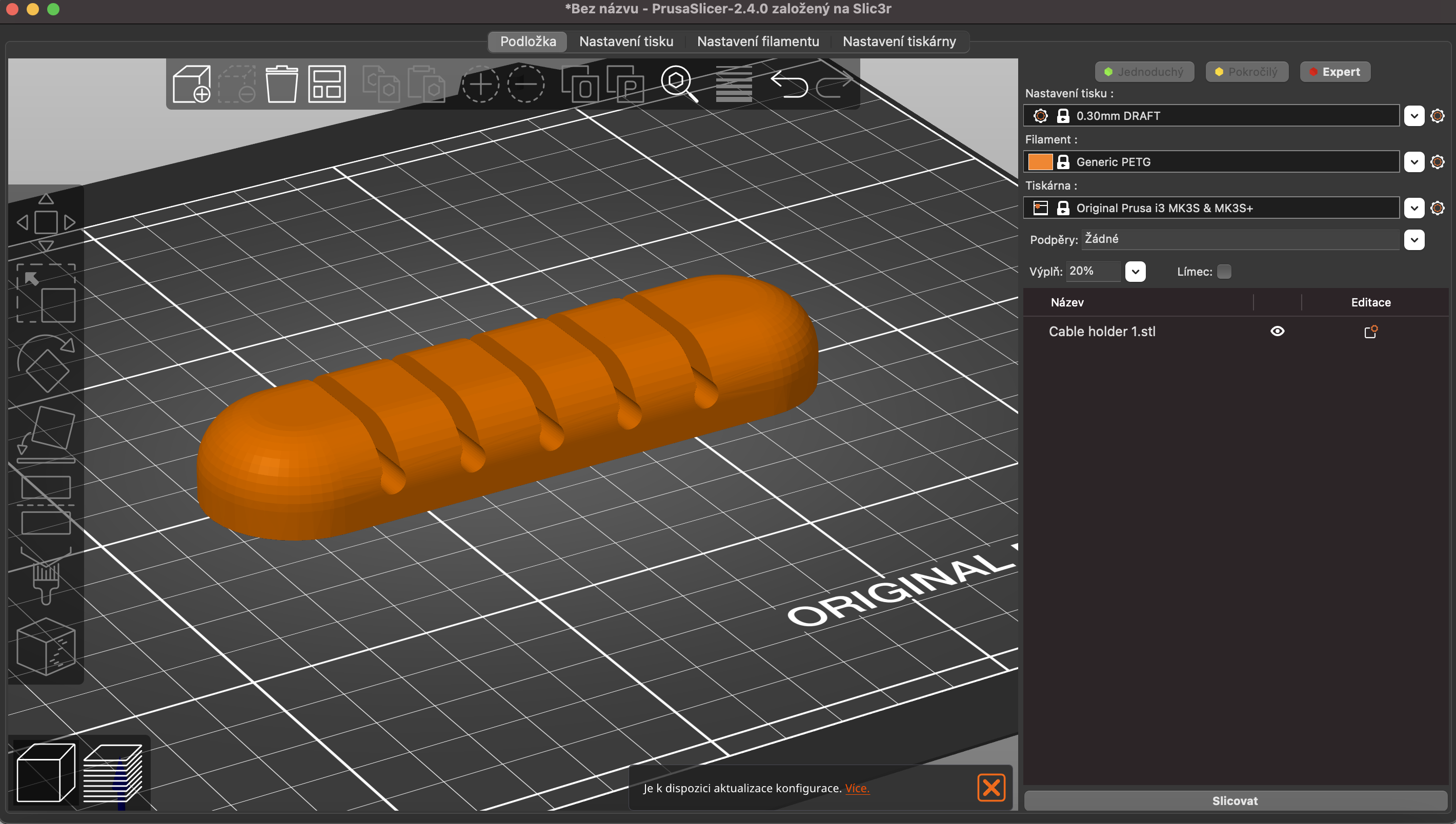Follow the Více link in notification

tap(857, 788)
